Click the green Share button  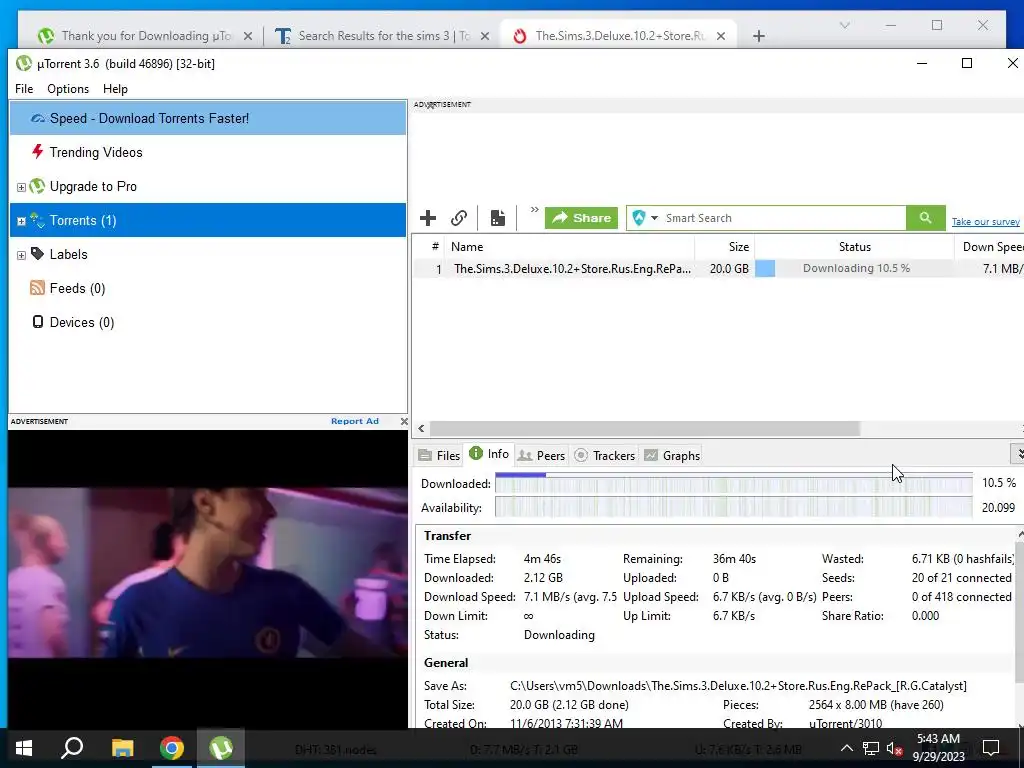pos(581,218)
